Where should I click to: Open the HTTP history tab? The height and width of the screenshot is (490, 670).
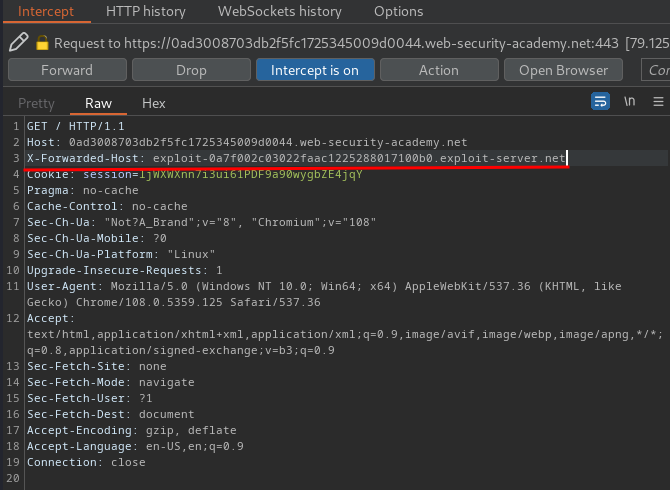(146, 12)
